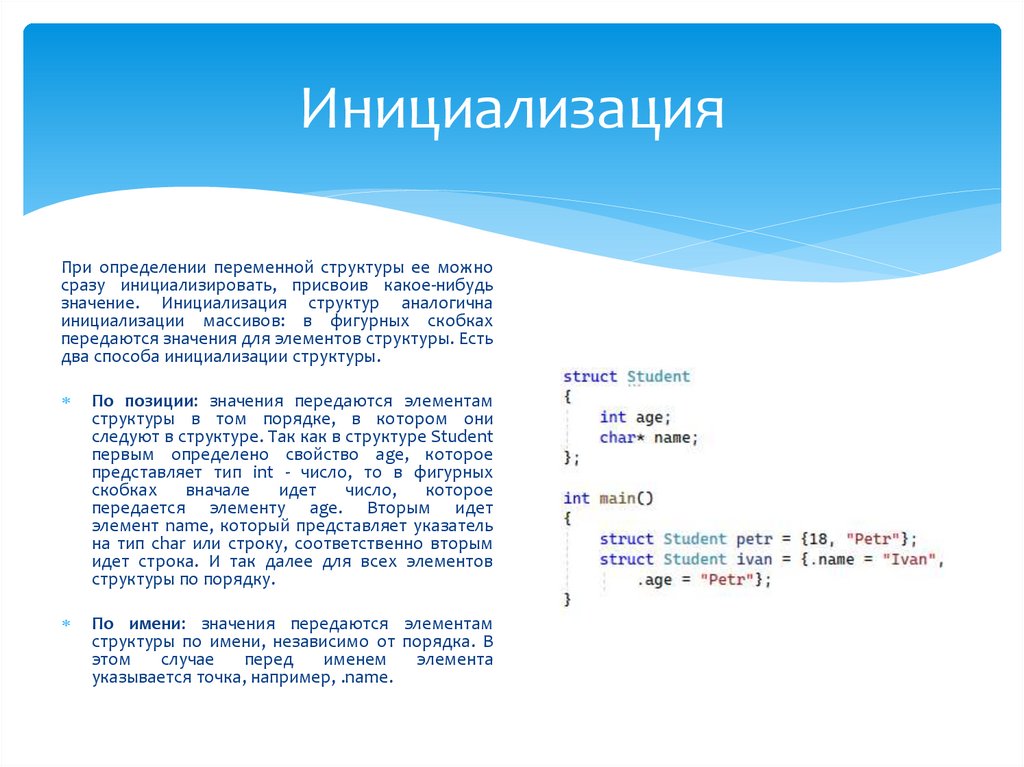The image size is (1024, 767).
Task: Select the bullet marker beside По позиции
Action: coord(66,402)
